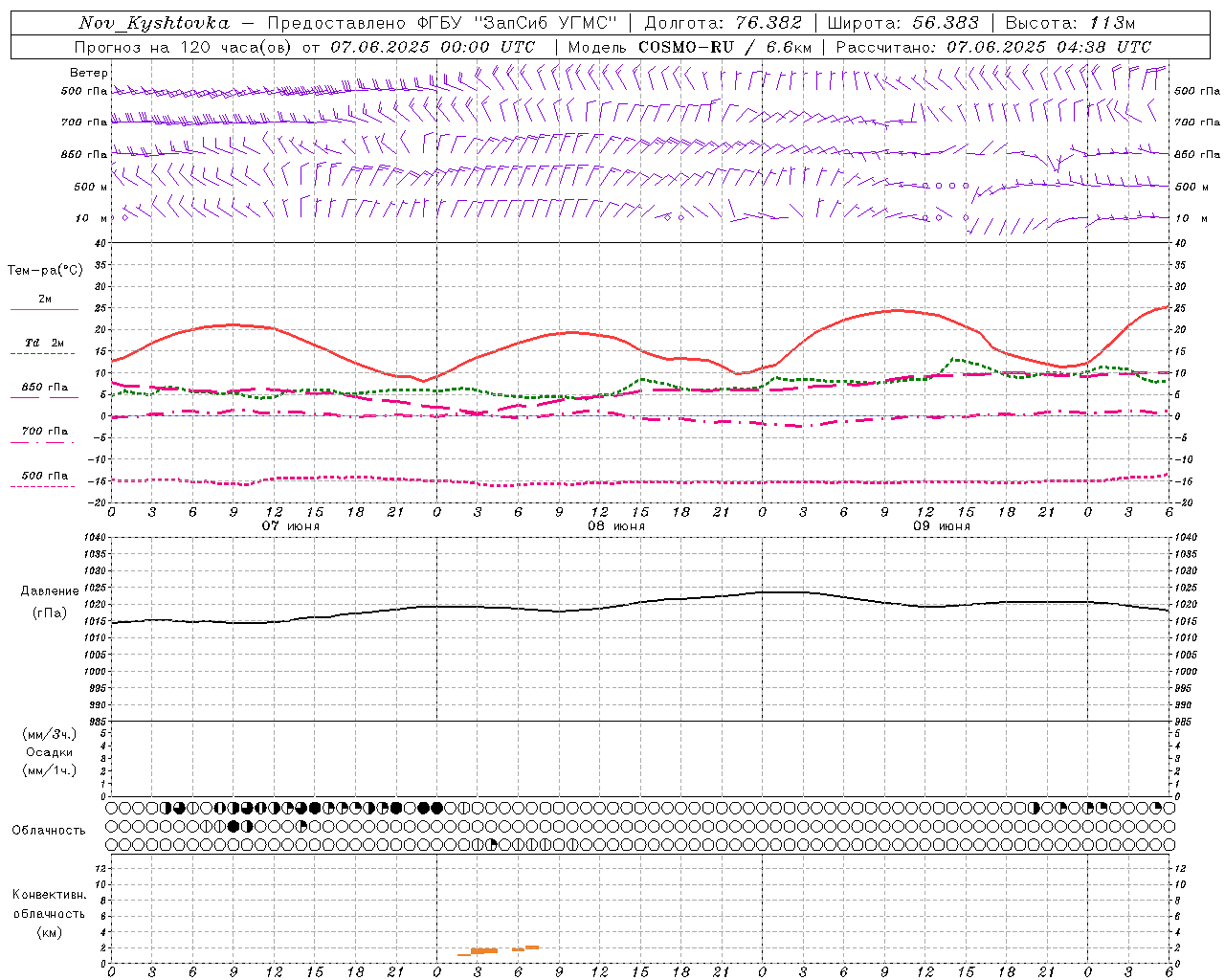This screenshot has height=980, width=1225.
Task: Click the '(км)' convective cloud unit label
Action: 49,931
